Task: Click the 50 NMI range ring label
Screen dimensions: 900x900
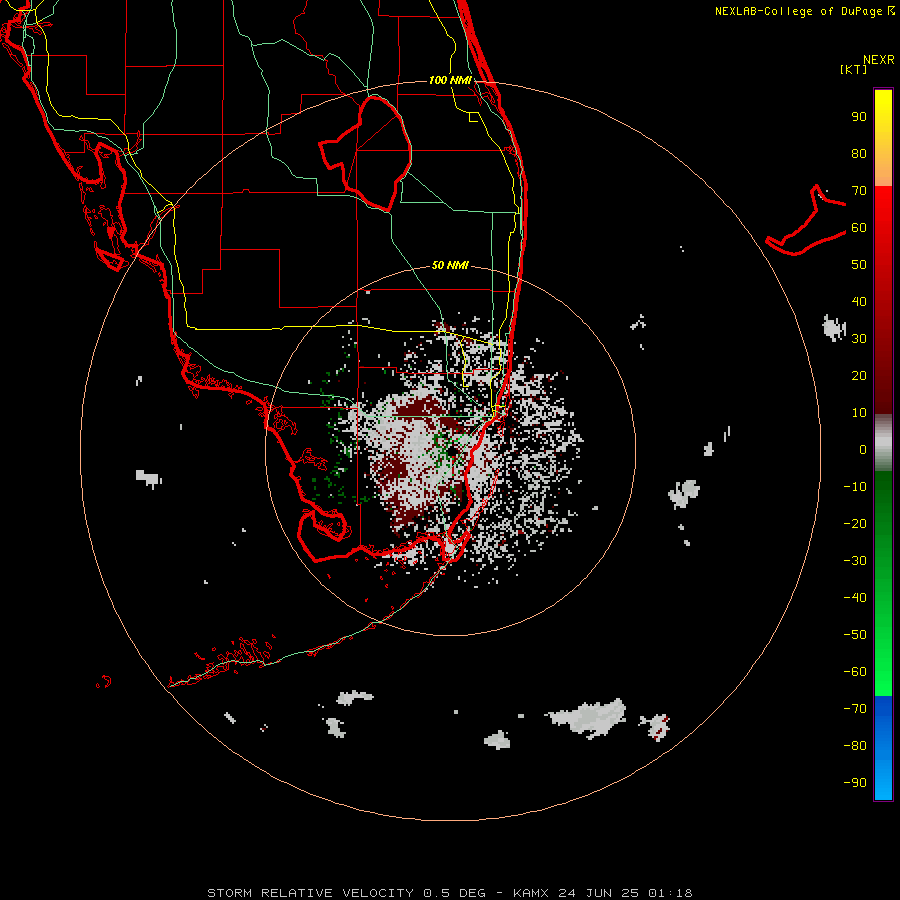Action: pos(450,265)
